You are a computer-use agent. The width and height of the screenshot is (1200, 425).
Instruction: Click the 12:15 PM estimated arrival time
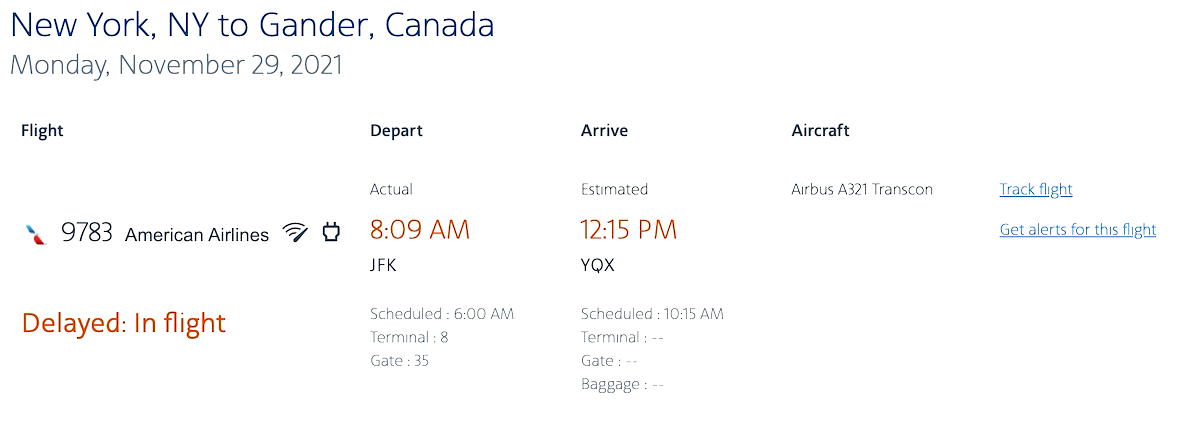click(629, 230)
